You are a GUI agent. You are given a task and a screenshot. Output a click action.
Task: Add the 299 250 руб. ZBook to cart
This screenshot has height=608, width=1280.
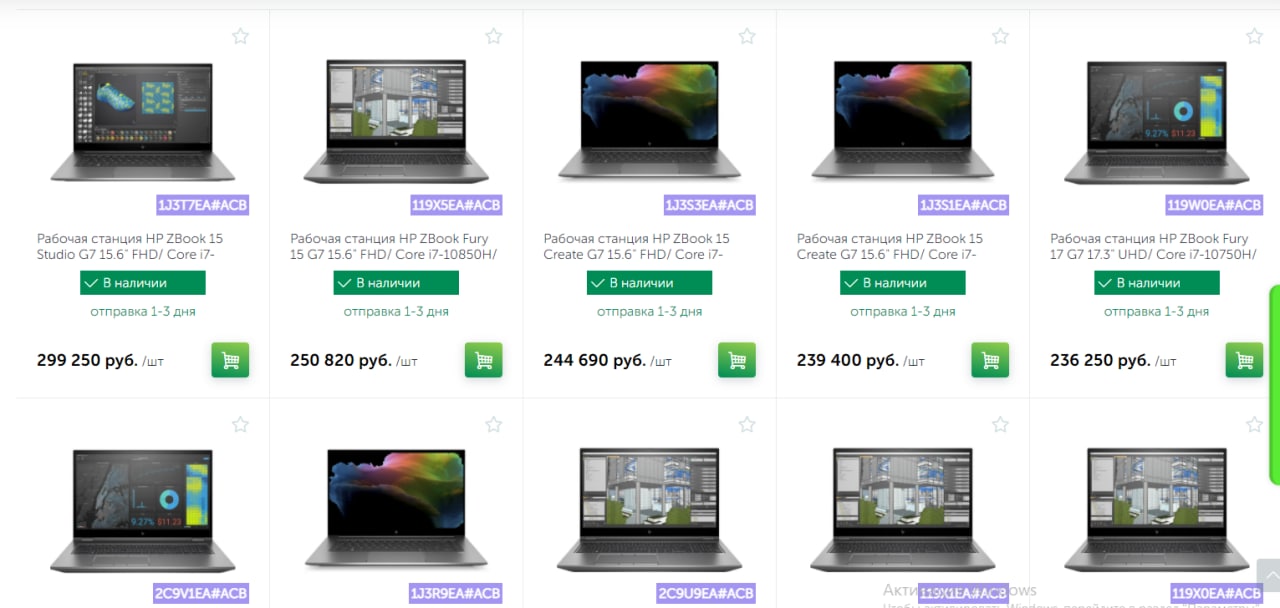(x=230, y=360)
